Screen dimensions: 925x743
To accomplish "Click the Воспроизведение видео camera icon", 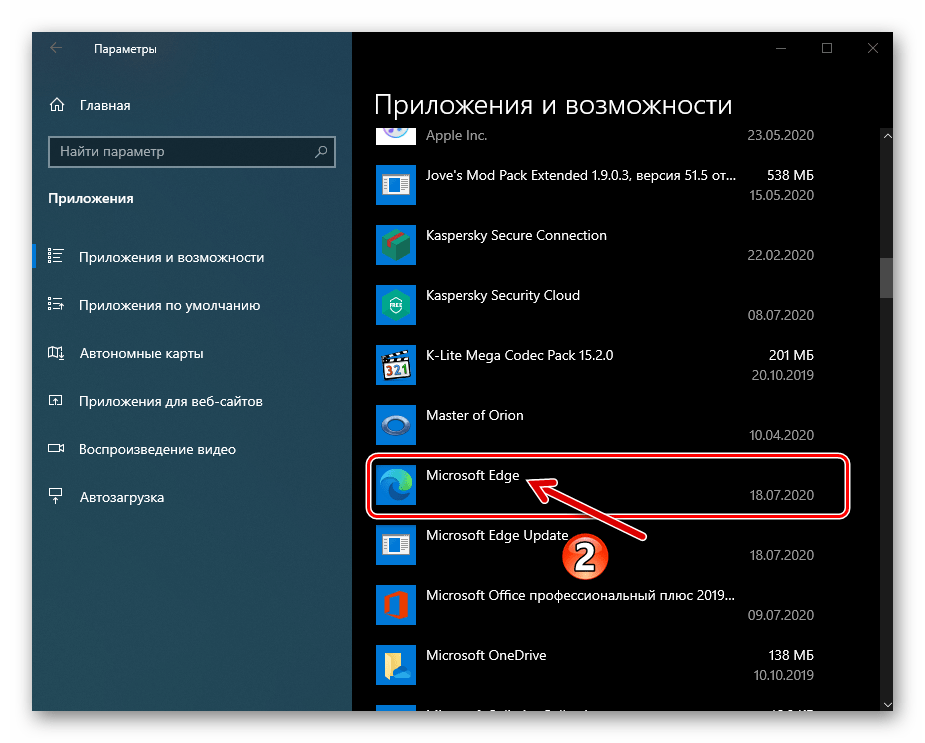I will tap(56, 449).
